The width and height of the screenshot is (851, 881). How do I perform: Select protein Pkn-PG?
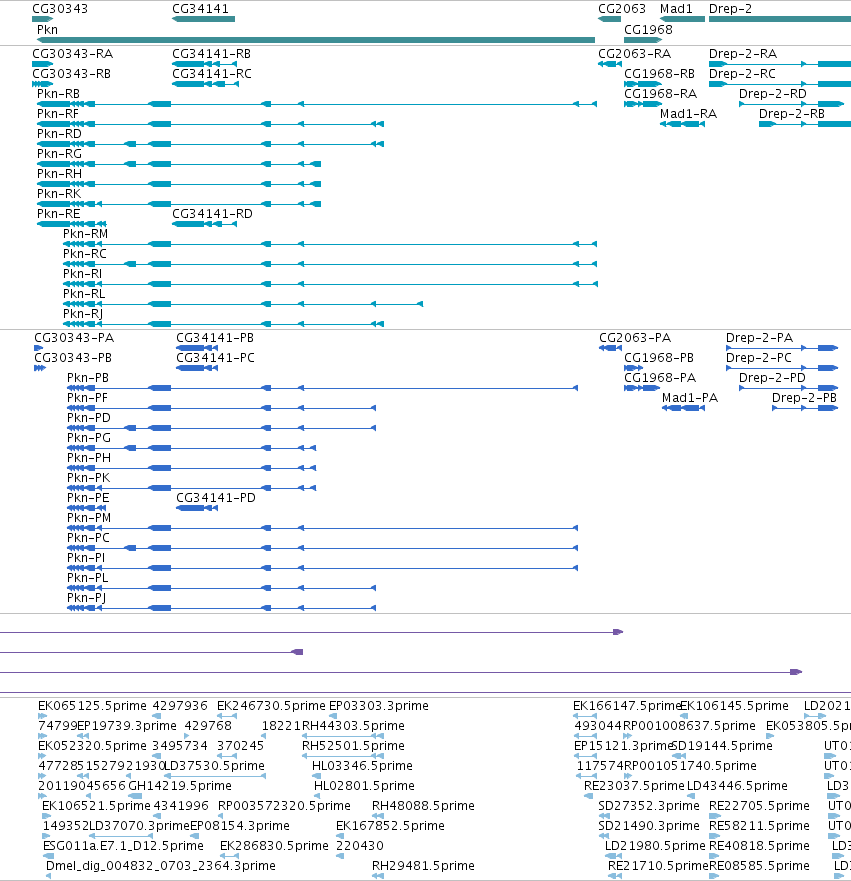coord(192,448)
